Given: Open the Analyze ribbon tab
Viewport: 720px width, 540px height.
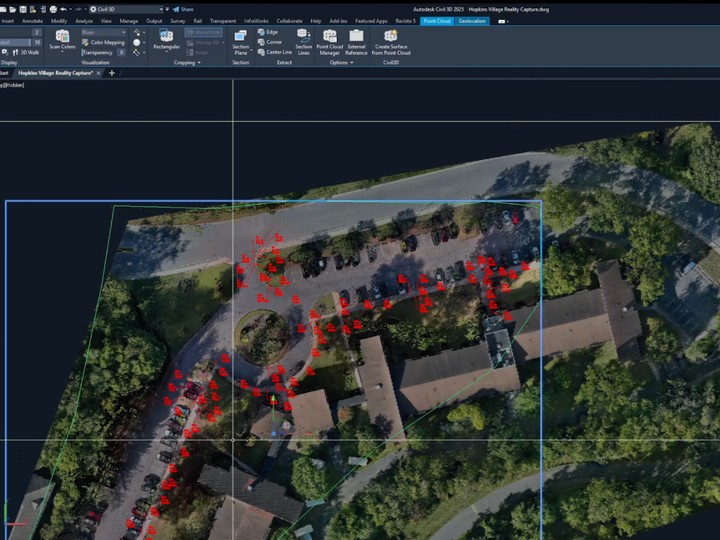Looking at the screenshot, I should [x=84, y=21].
